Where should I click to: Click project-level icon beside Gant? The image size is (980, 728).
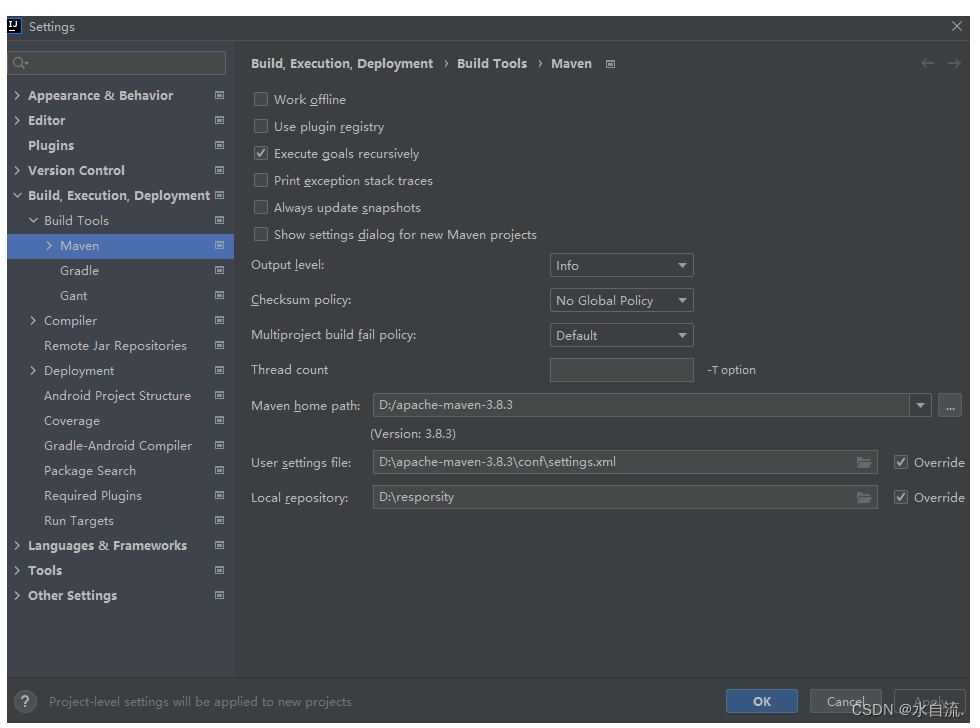point(219,295)
